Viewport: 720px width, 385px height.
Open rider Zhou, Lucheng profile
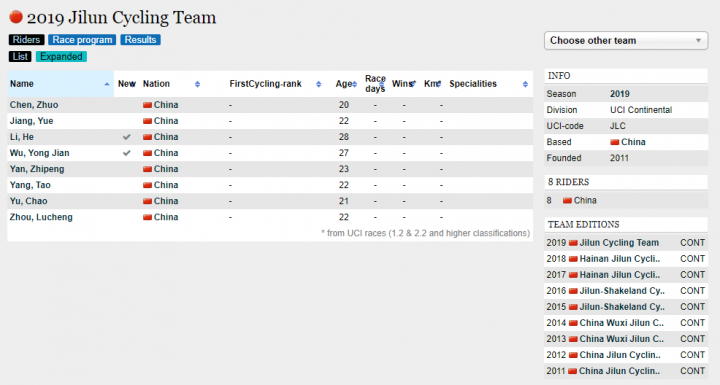click(x=41, y=217)
